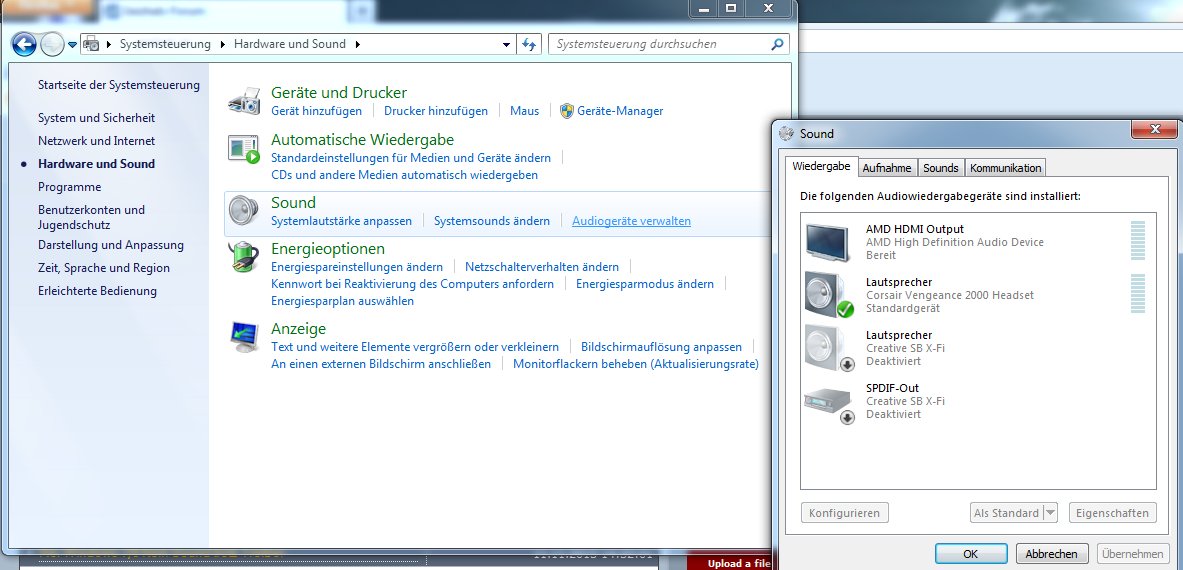Switch to the Aufnahme tab
The image size is (1183, 570).
tap(886, 168)
